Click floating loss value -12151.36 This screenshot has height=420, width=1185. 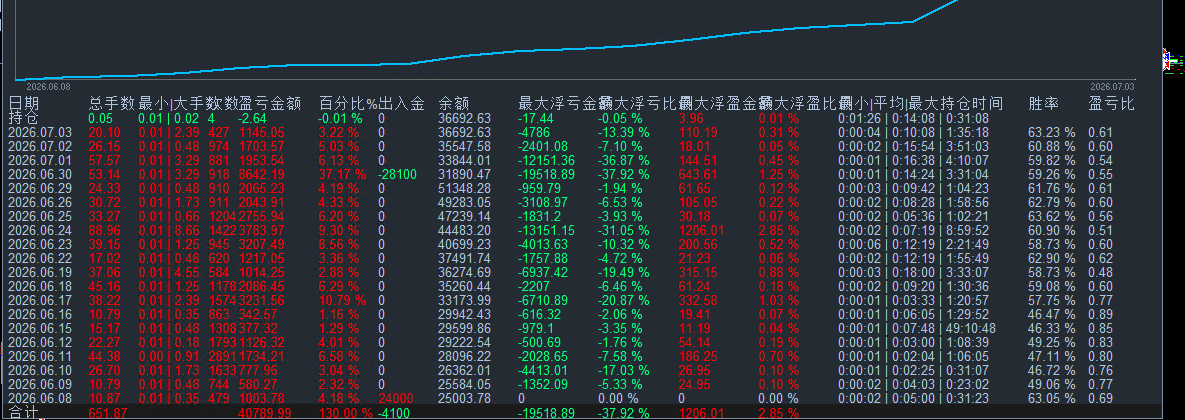pos(546,160)
